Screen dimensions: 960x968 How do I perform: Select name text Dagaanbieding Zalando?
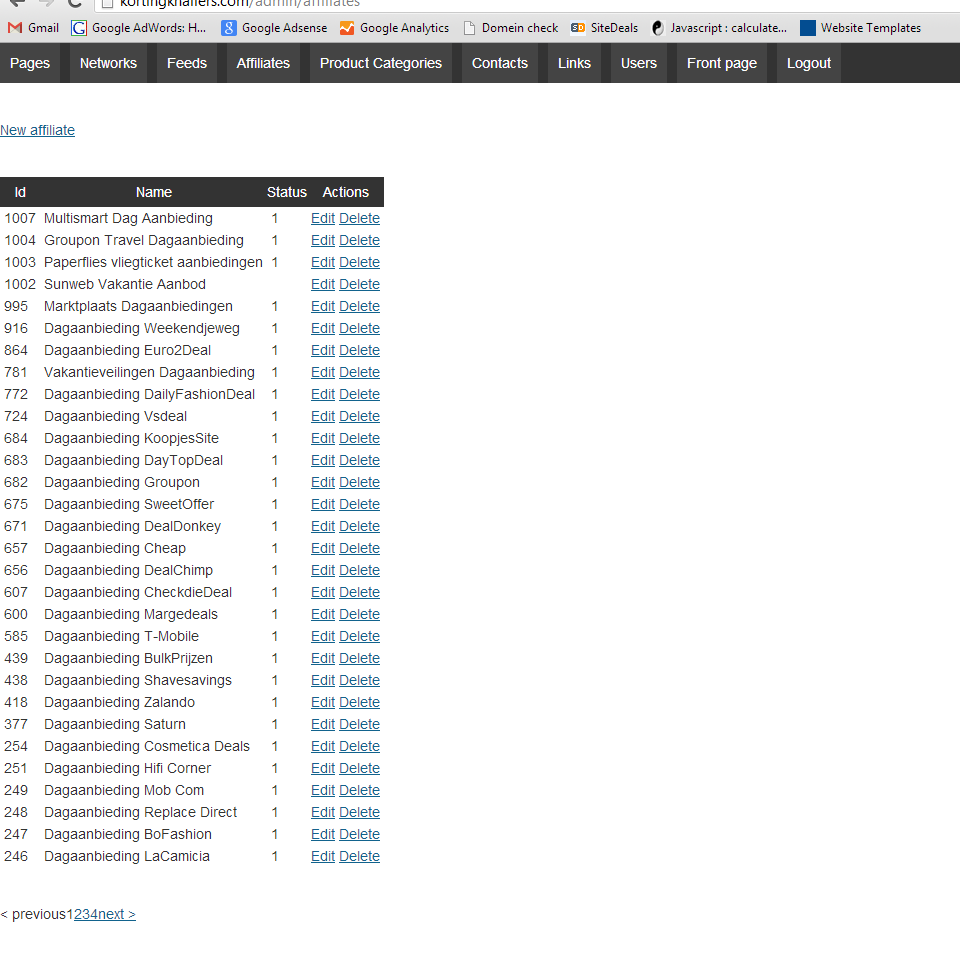tap(119, 703)
